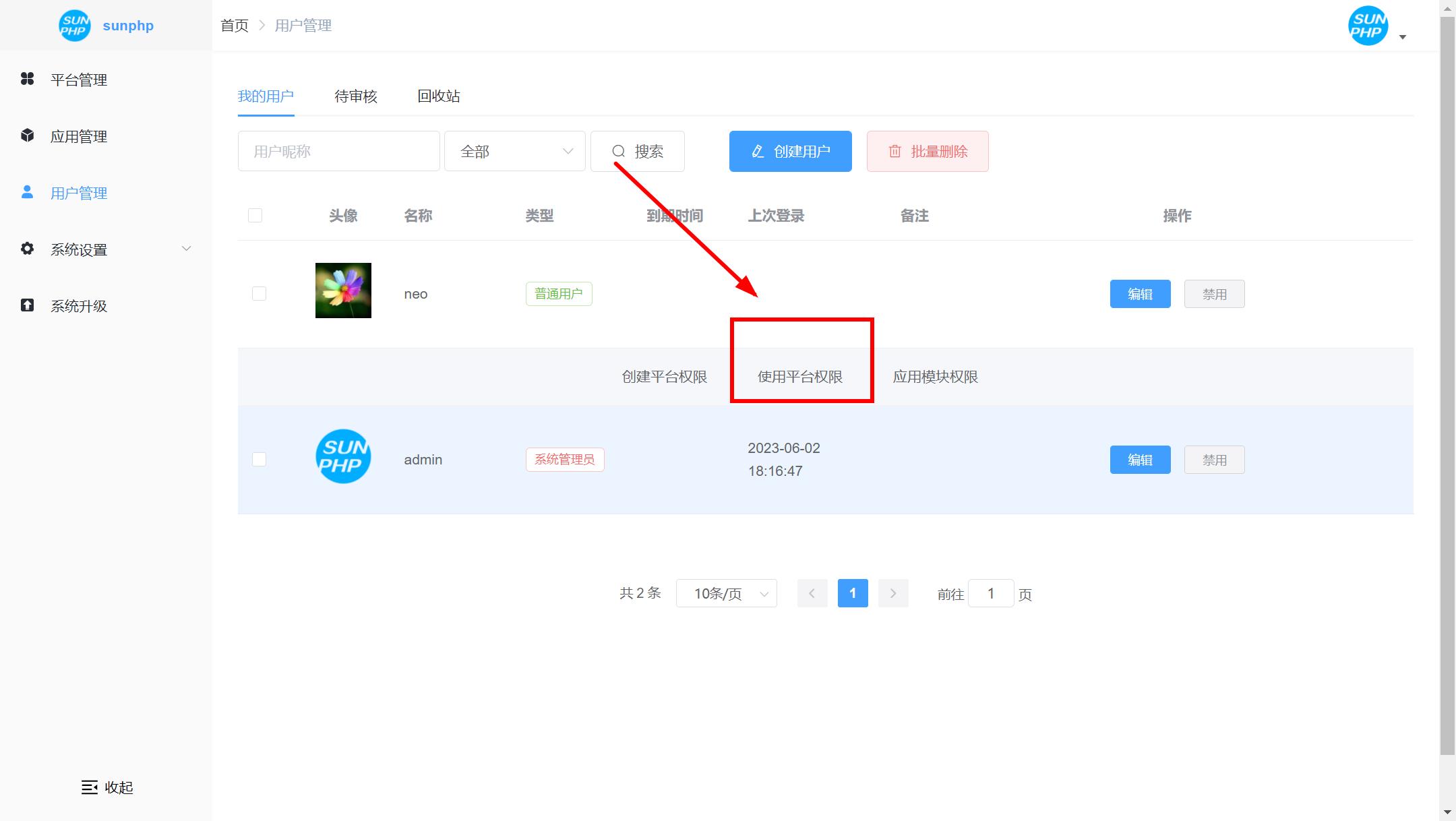
Task: Click 创建用户 button
Action: (x=791, y=152)
